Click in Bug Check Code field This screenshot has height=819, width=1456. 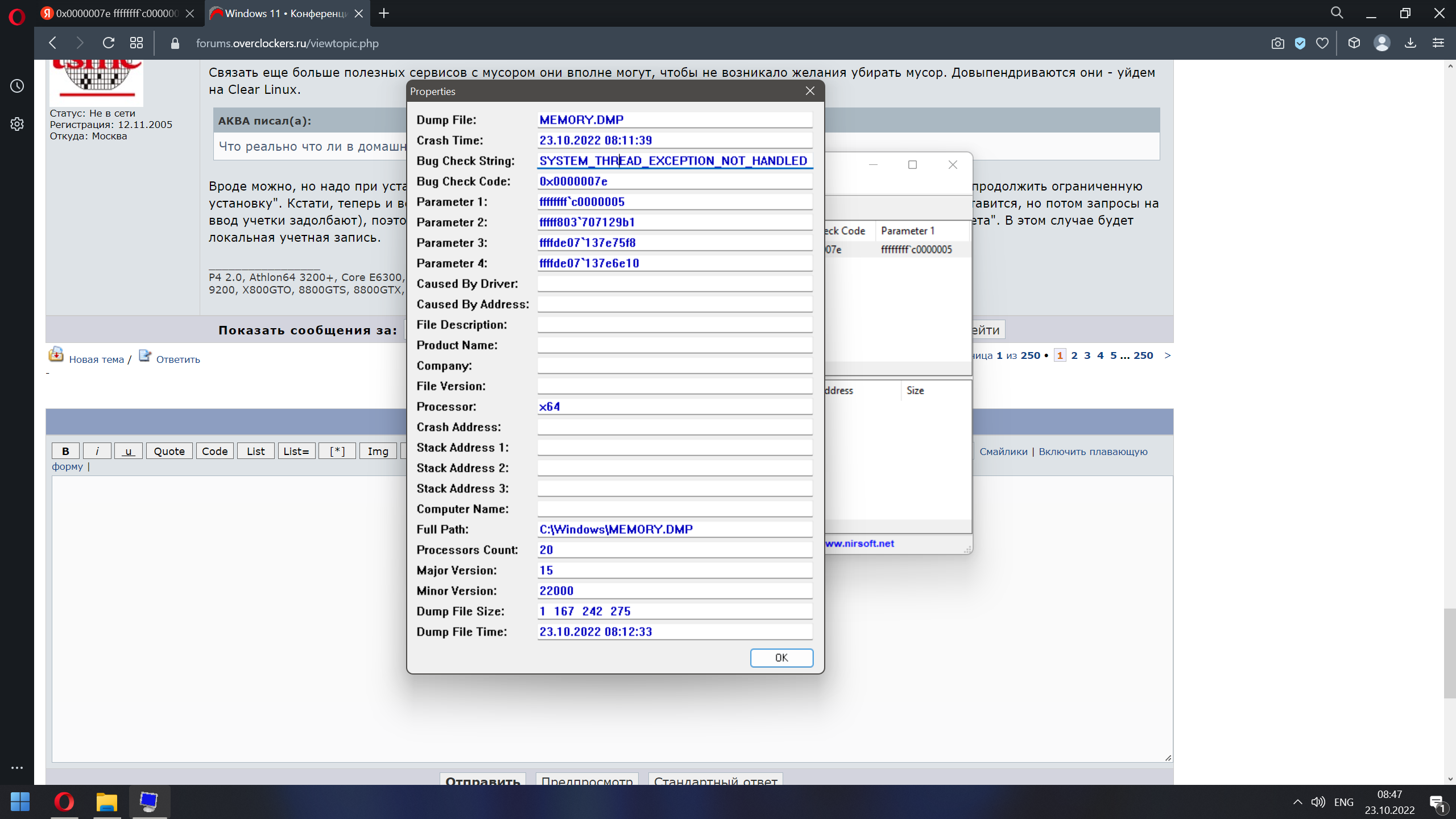tap(674, 181)
